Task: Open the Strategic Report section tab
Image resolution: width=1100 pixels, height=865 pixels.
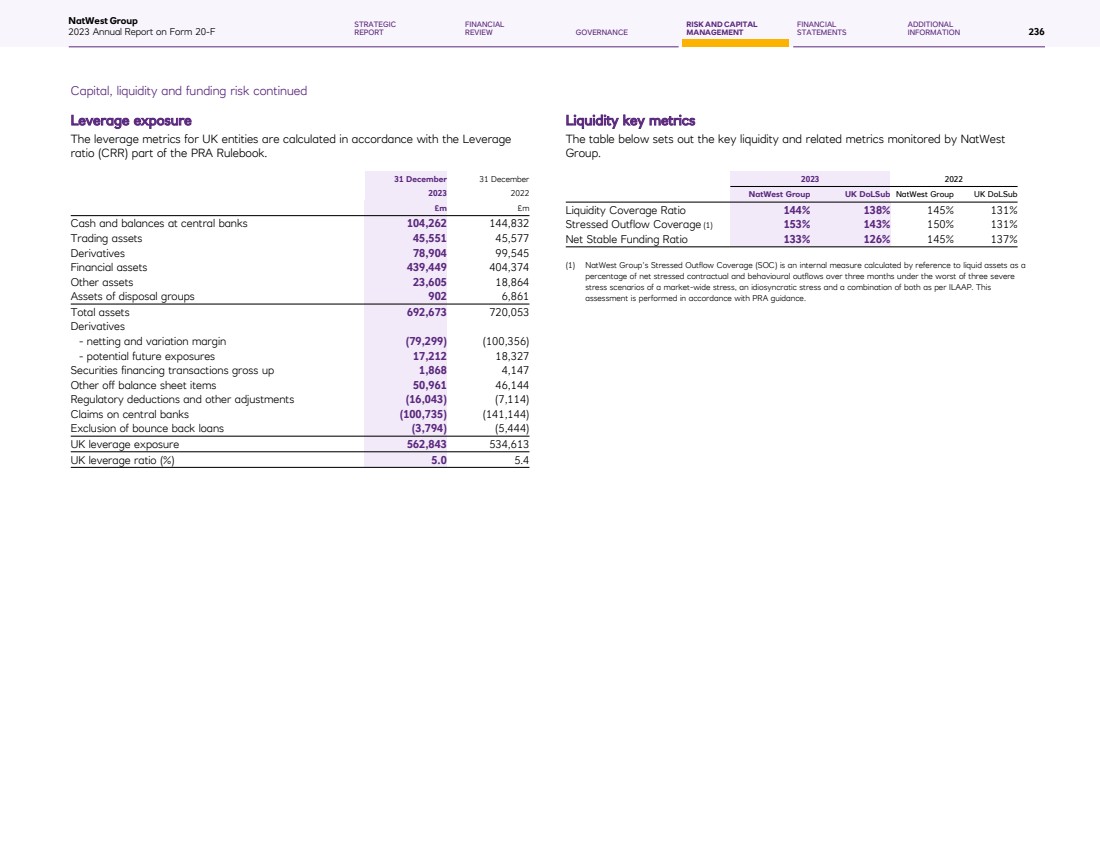Action: 375,28
